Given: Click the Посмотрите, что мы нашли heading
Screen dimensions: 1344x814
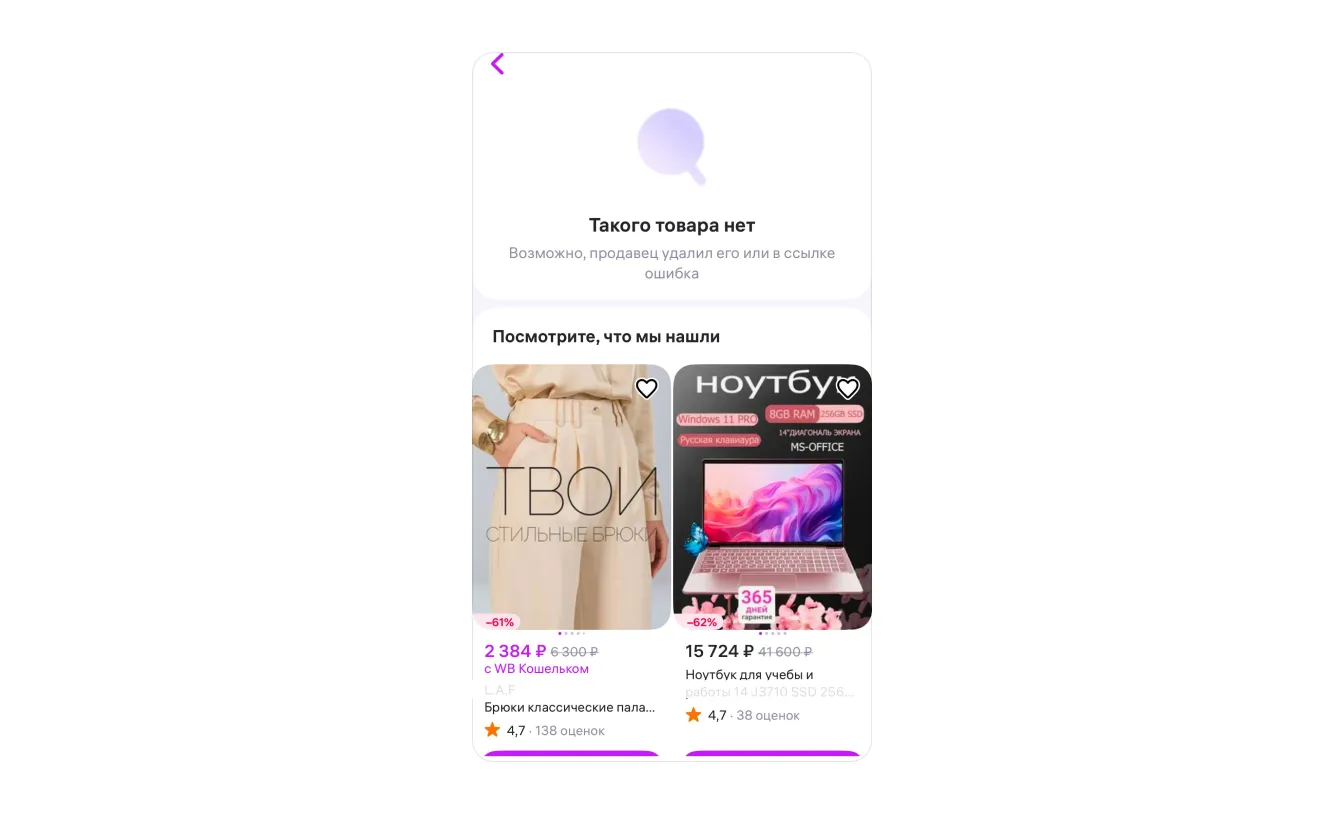Looking at the screenshot, I should (x=606, y=337).
